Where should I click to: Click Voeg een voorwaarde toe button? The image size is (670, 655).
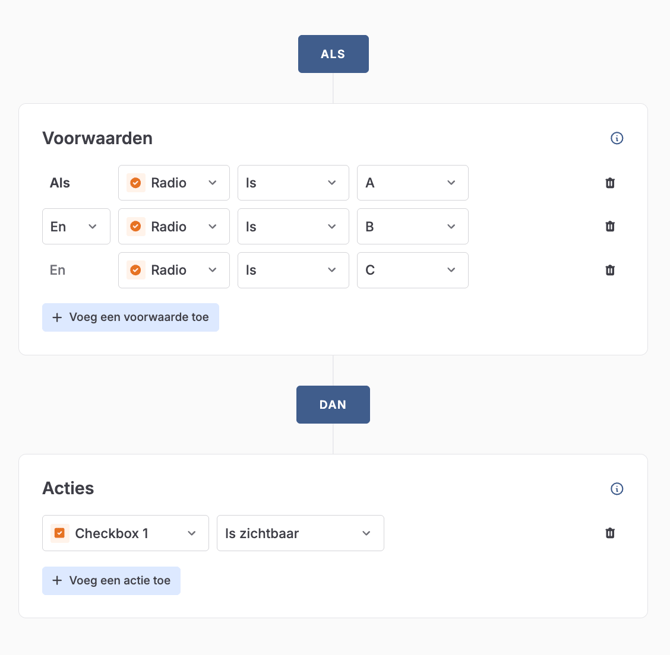[131, 317]
